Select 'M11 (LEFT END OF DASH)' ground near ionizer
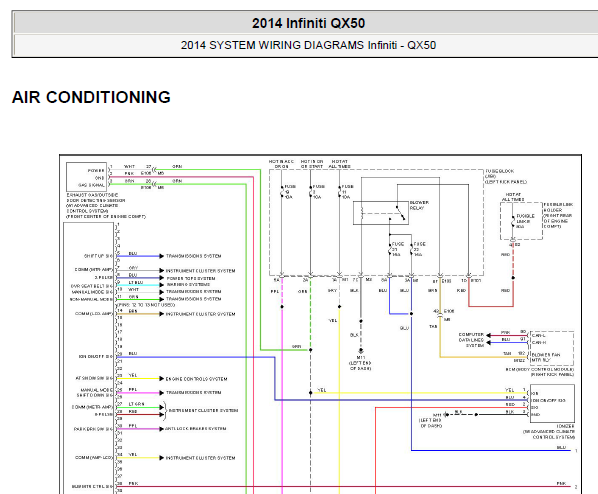Screen dimensions: 598x494 pyautogui.click(x=431, y=420)
